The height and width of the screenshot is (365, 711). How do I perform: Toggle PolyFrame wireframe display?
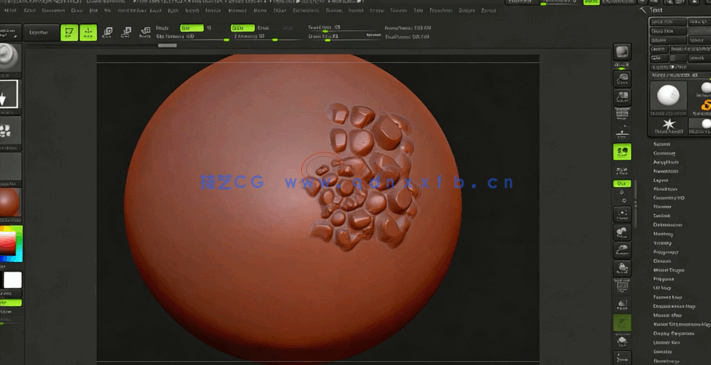[x=623, y=287]
